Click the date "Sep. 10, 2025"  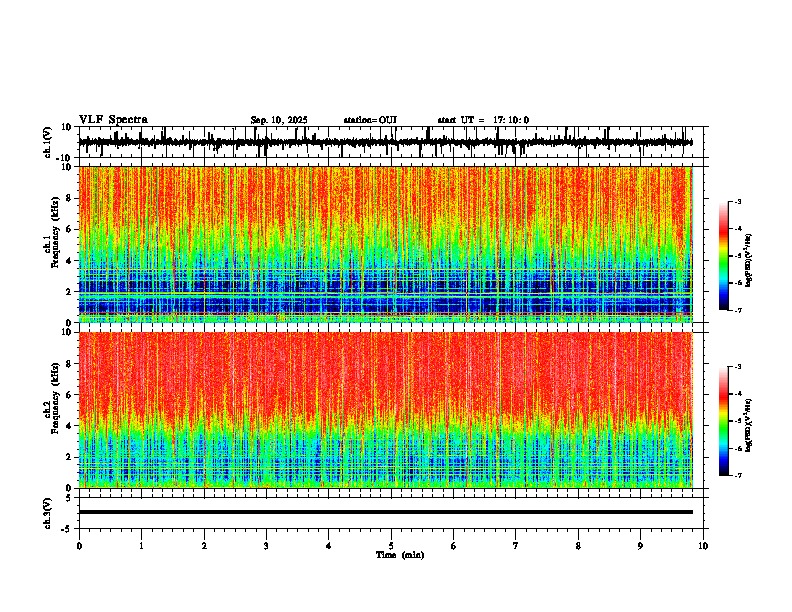[x=279, y=120]
